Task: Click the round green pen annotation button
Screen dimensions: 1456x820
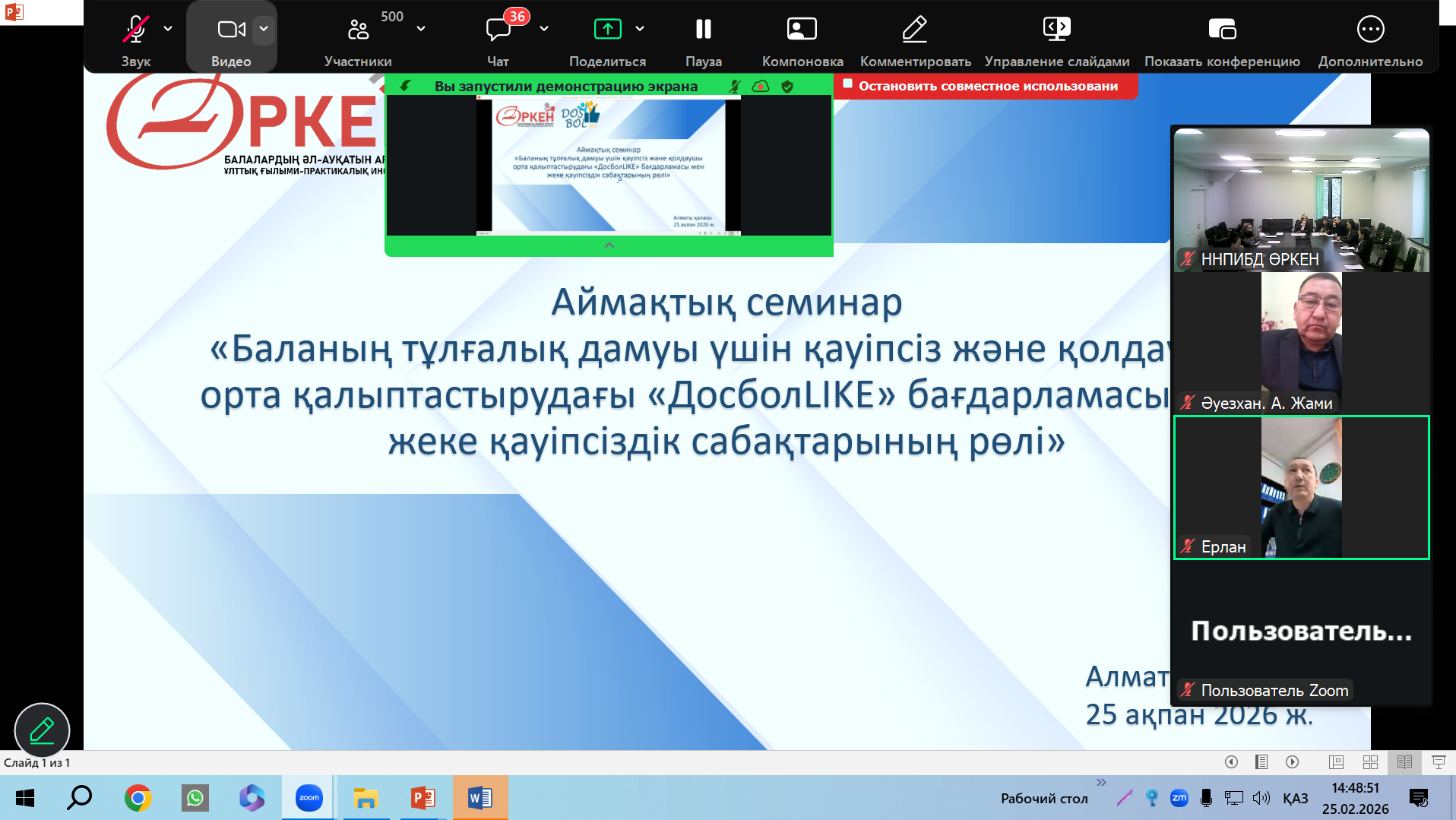Action: click(x=42, y=730)
